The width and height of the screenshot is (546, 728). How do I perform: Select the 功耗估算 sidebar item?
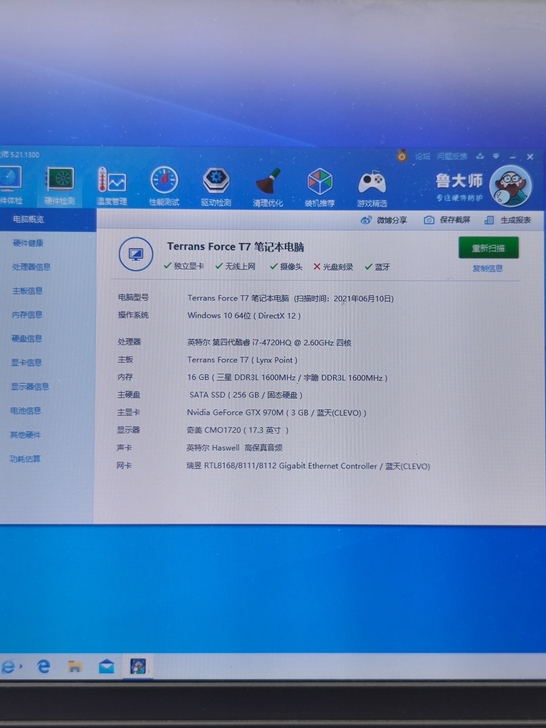[x=25, y=459]
